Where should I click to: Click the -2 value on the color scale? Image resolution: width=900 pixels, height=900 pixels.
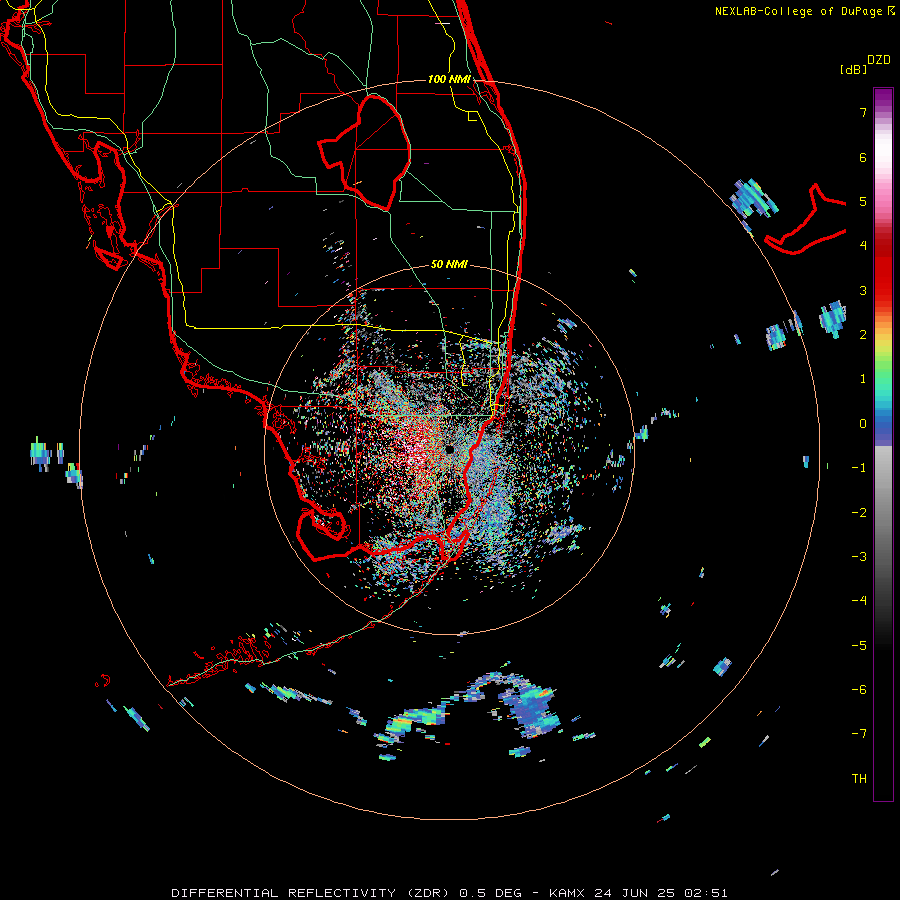pos(859,513)
